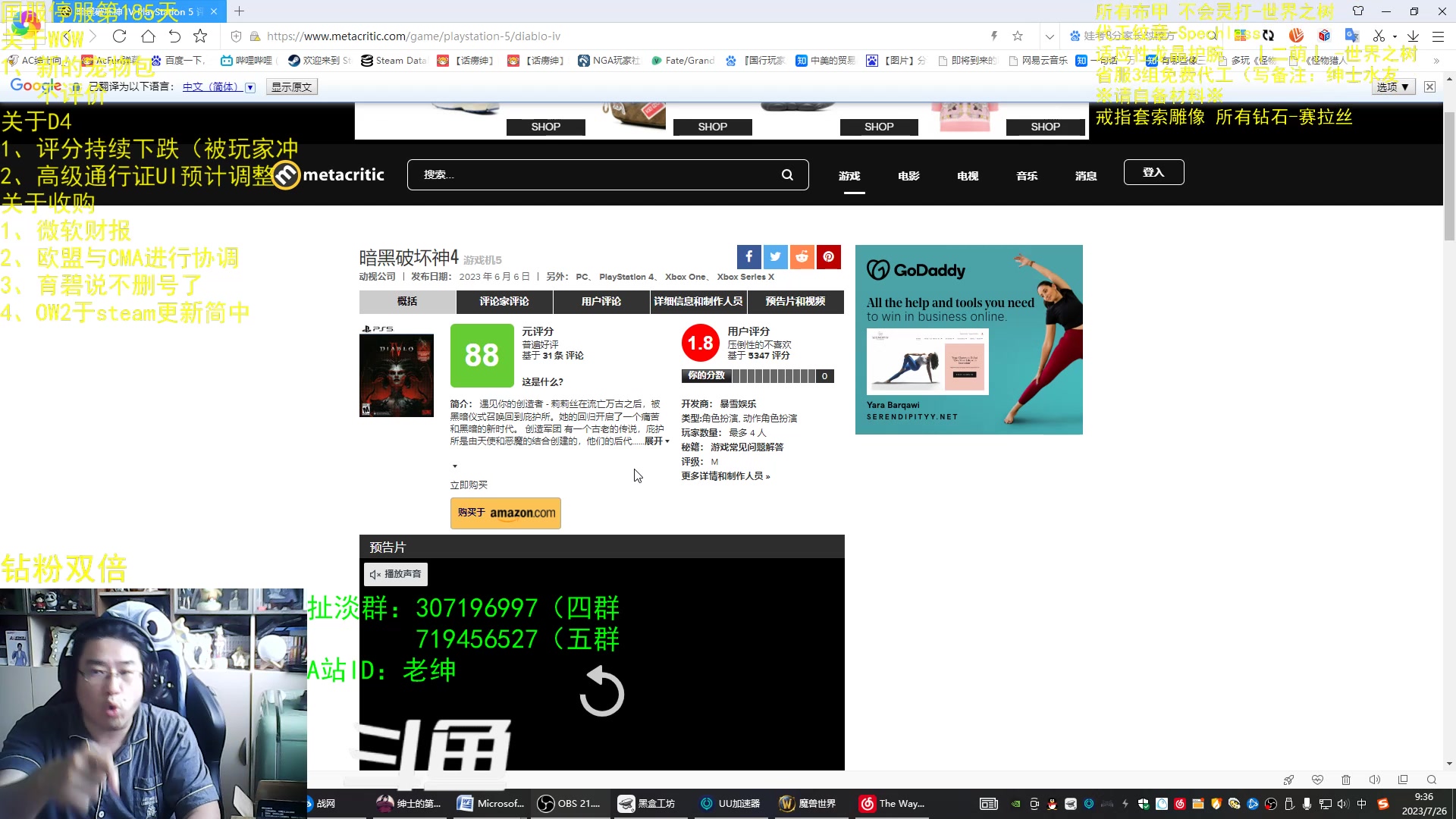Click the system volume tray icon
The height and width of the screenshot is (819, 1456).
coord(1343,804)
